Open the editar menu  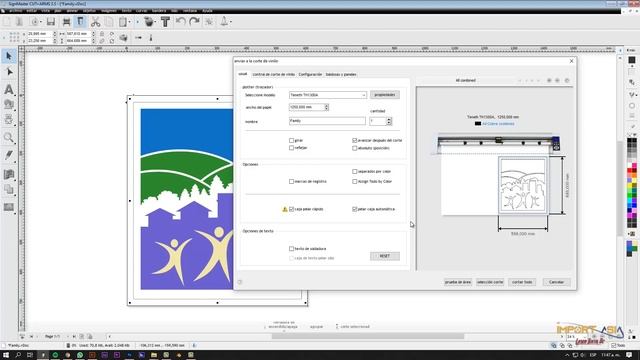click(31, 11)
